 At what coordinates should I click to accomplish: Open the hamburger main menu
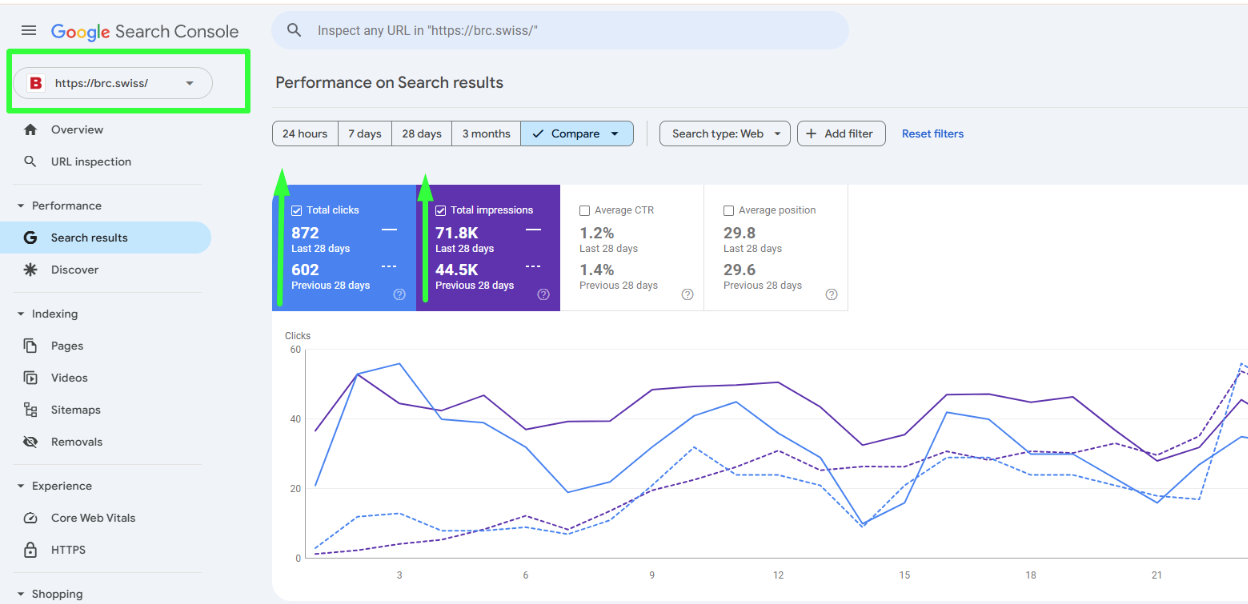(x=29, y=31)
